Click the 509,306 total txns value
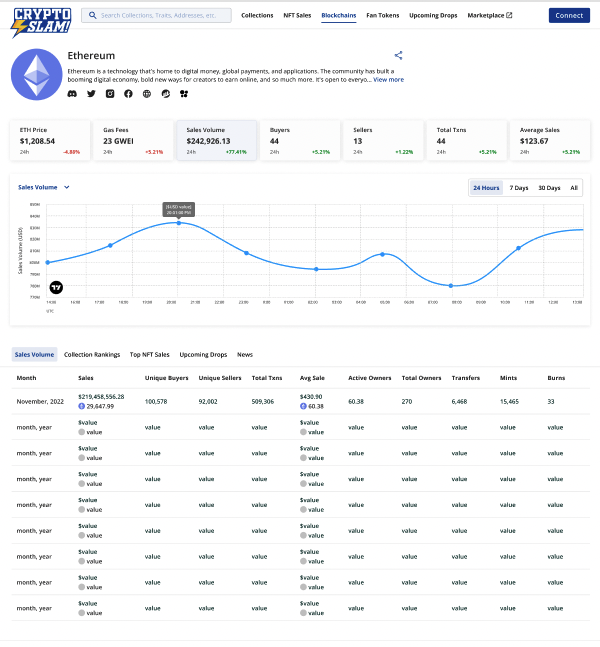 click(263, 401)
